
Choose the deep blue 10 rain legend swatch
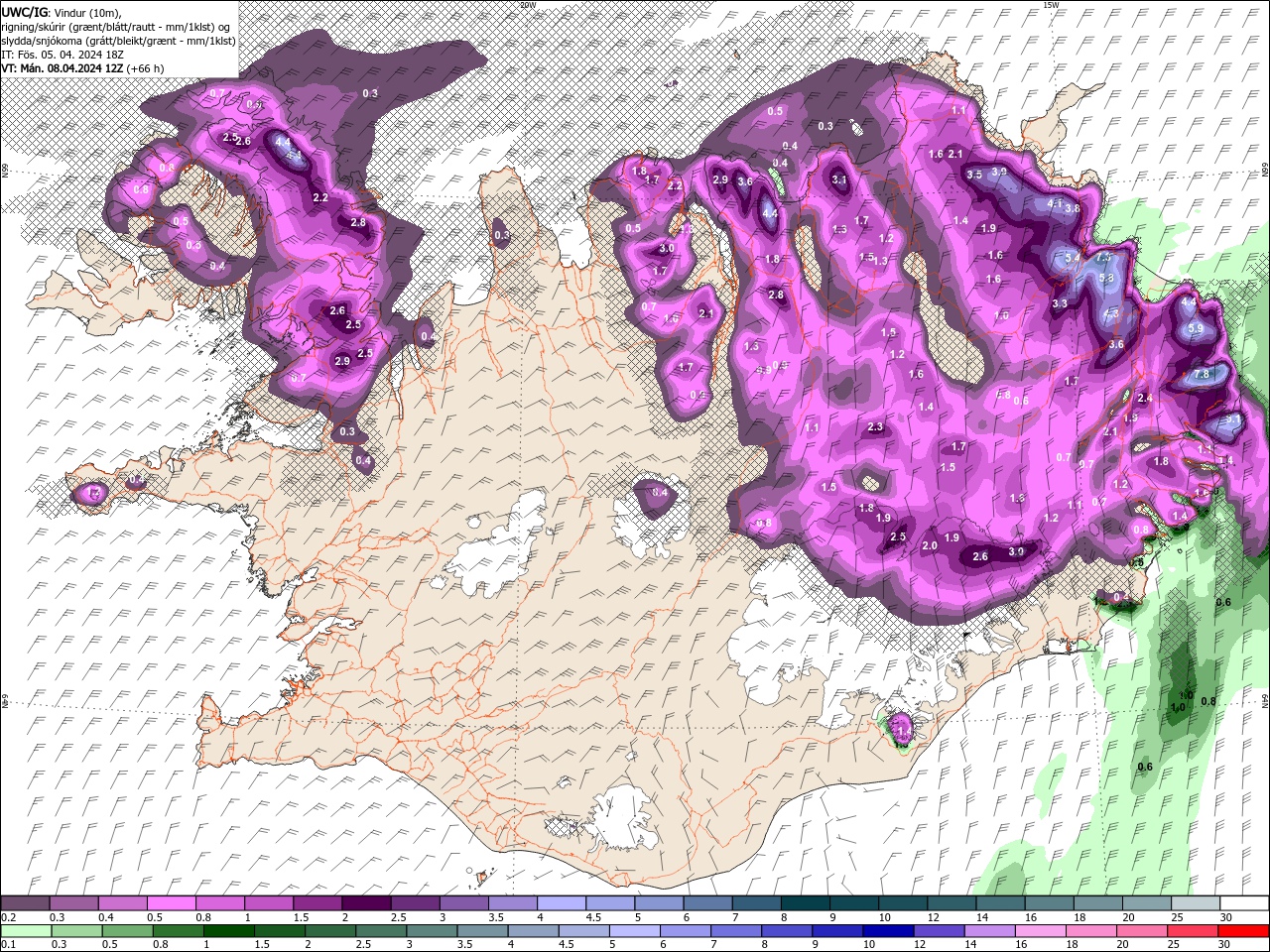[x=888, y=931]
